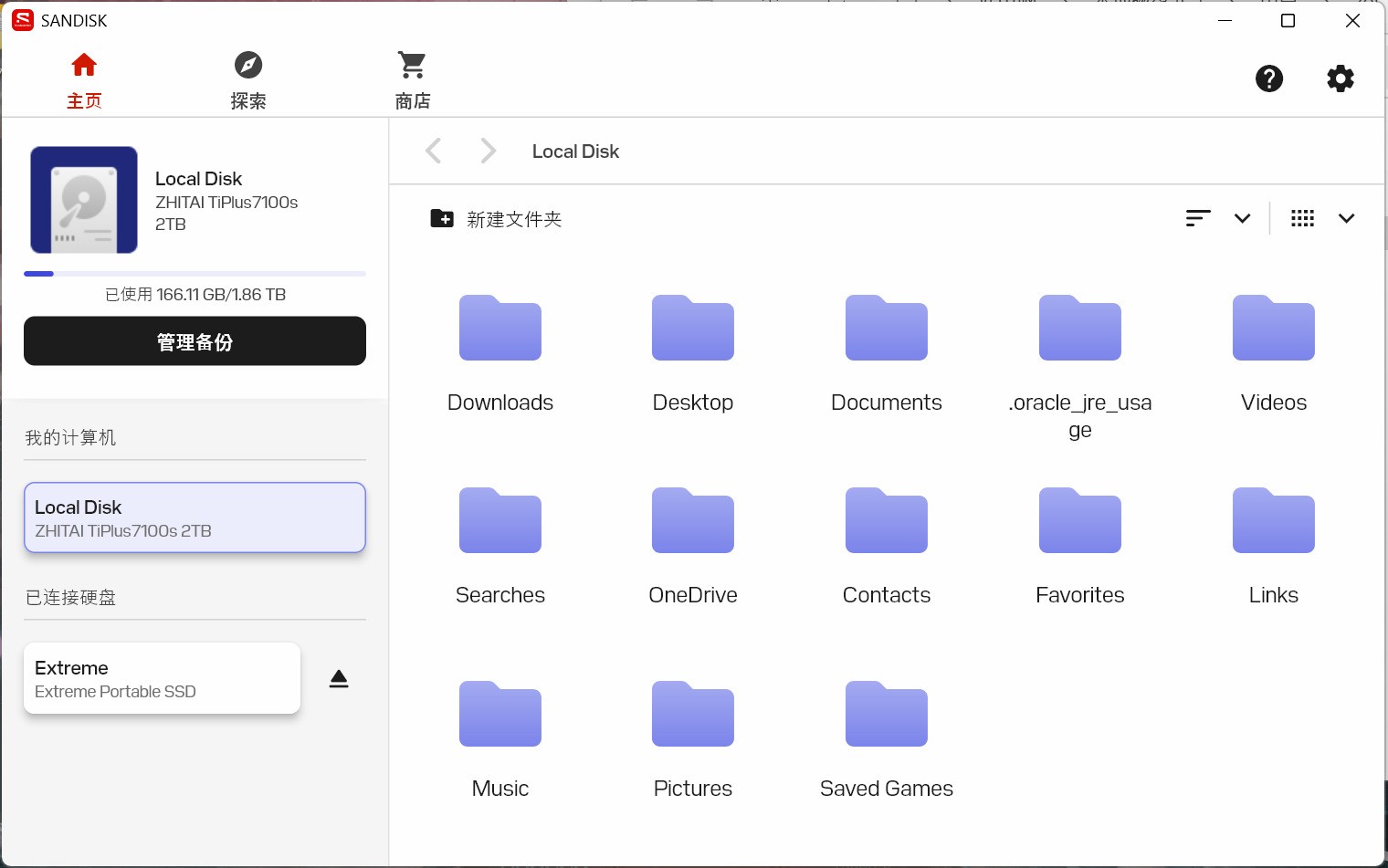
Task: Open the OneDrive folder icon
Action: click(693, 520)
